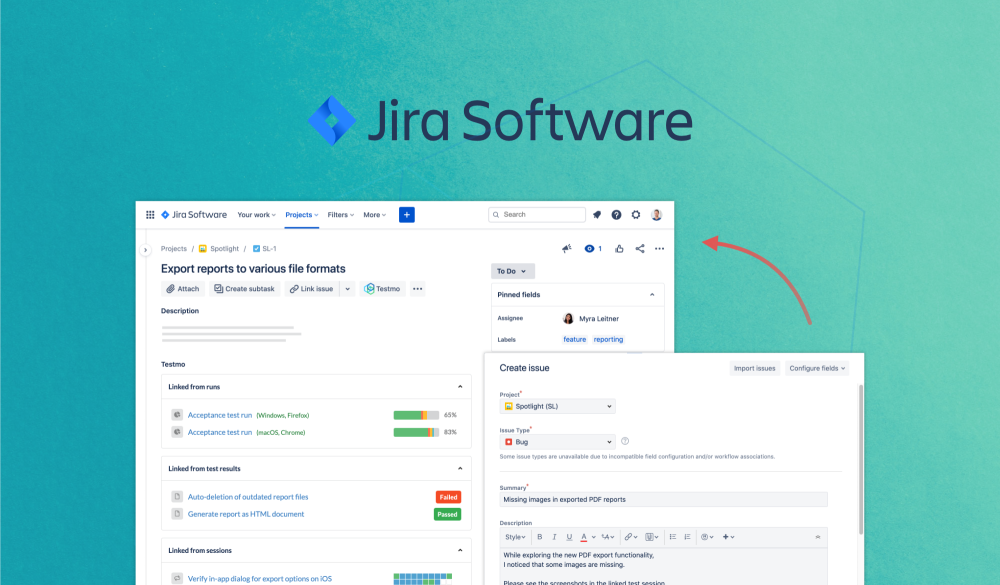This screenshot has width=1000, height=585.
Task: Open Generate report as HTML document
Action: click(246, 514)
